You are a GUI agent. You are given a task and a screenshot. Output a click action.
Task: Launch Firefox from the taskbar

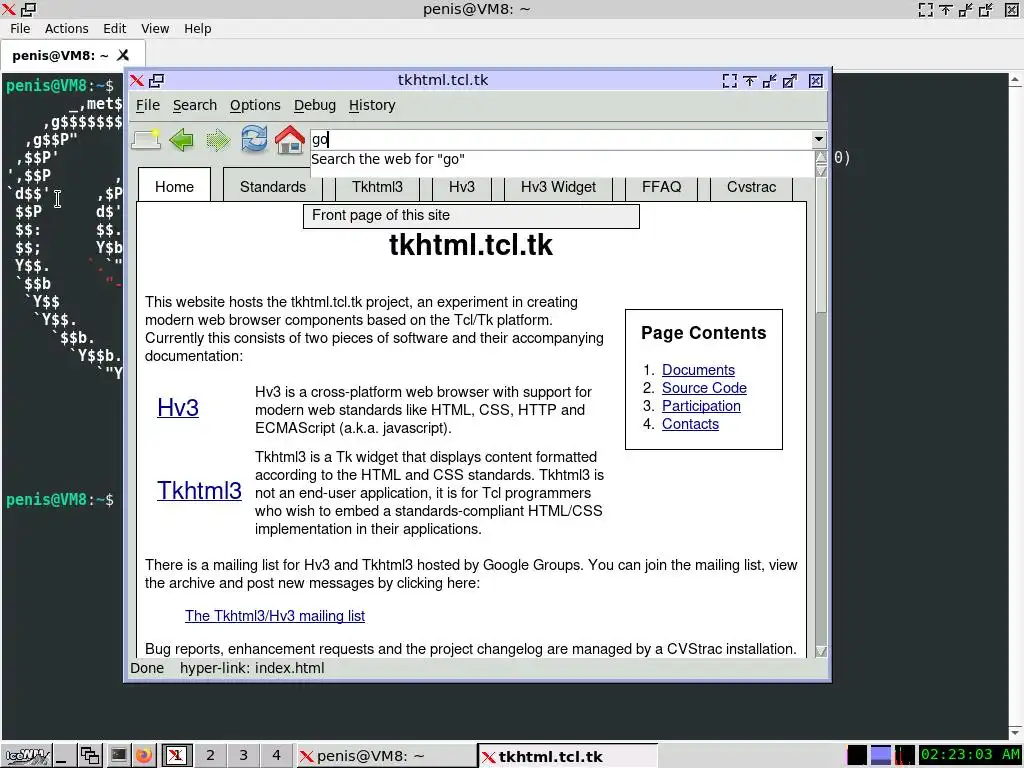144,756
